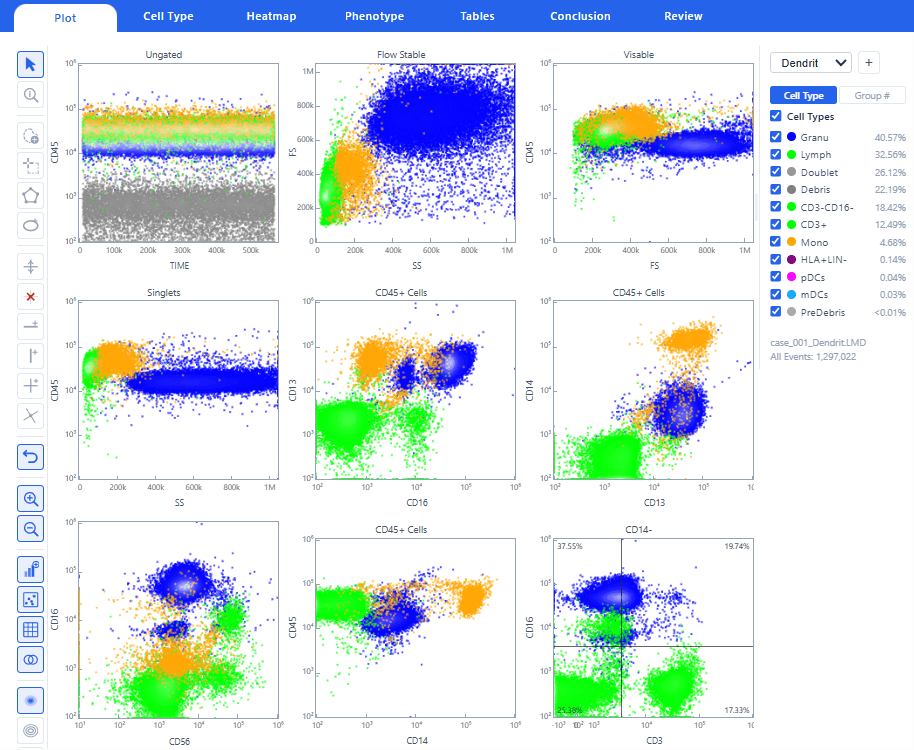Open the Tables tab
Image resolution: width=914 pixels, height=750 pixels.
click(x=477, y=16)
